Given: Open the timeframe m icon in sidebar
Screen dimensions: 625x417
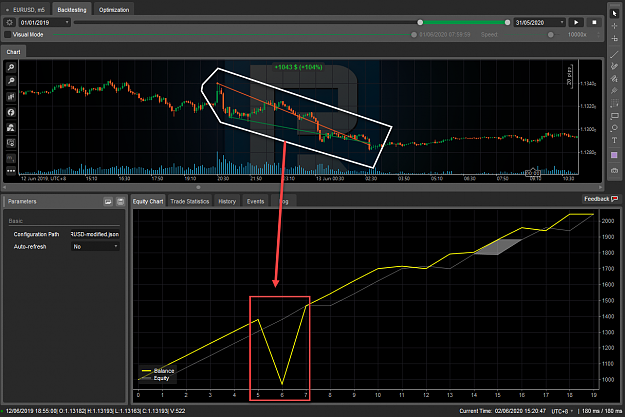Looking at the screenshot, I should pos(11,158).
